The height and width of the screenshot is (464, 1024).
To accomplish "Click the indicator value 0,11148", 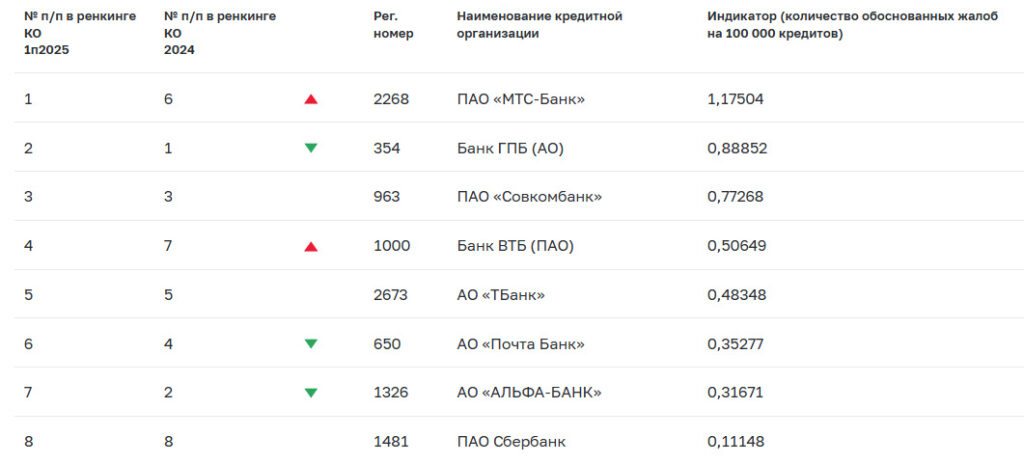I will click(735, 442).
